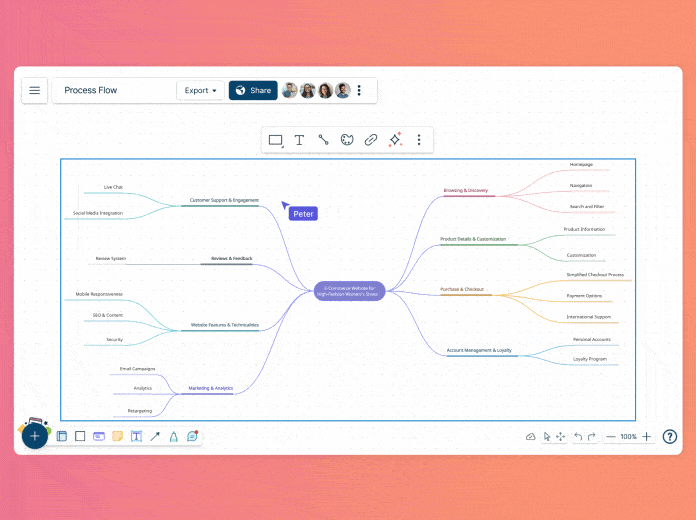Screen dimensions: 696x520
Task: Switch to pointer select mode
Action: [x=547, y=437]
